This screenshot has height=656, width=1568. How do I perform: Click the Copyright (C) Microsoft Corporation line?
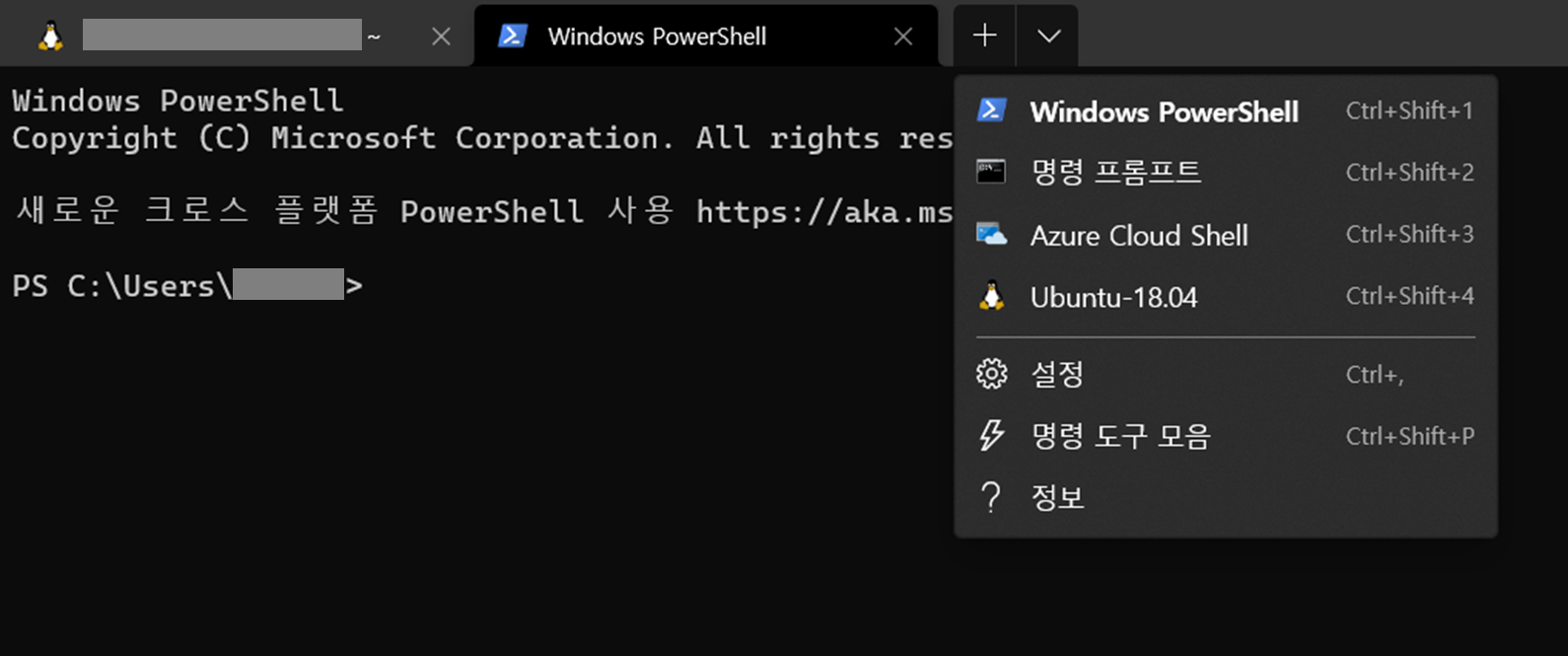(x=482, y=138)
